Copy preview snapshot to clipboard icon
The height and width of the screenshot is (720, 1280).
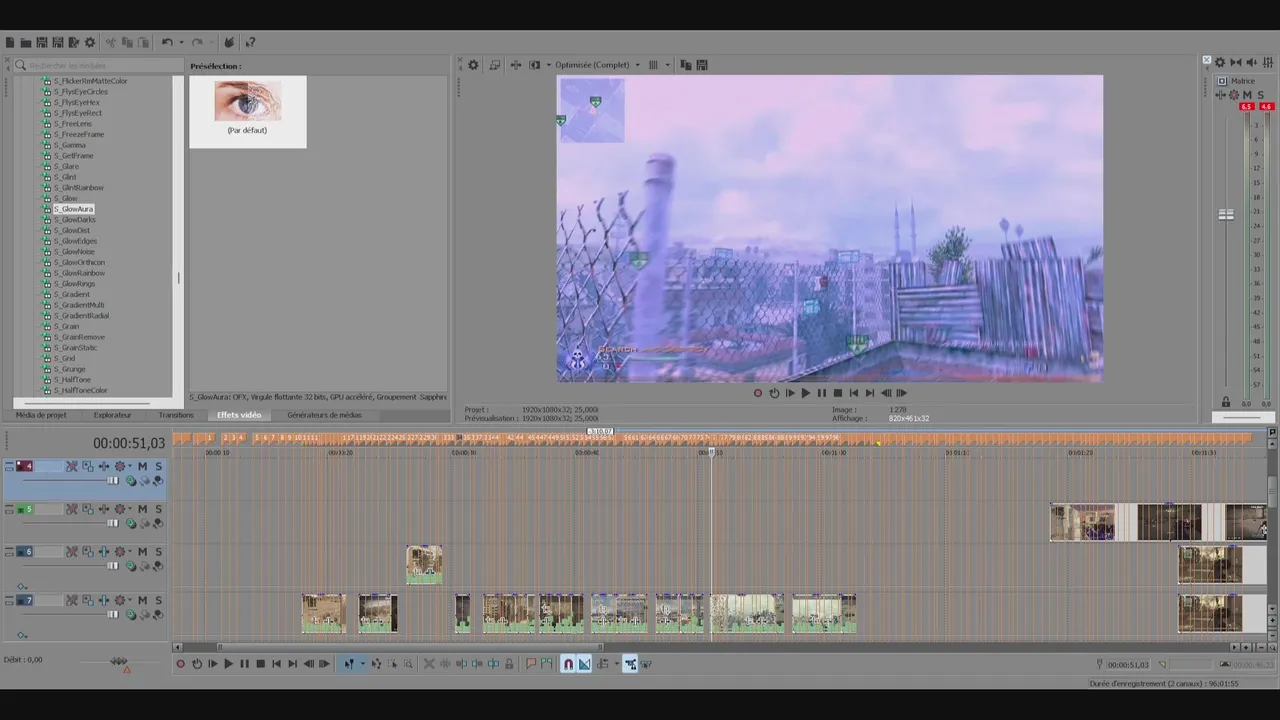coord(686,65)
